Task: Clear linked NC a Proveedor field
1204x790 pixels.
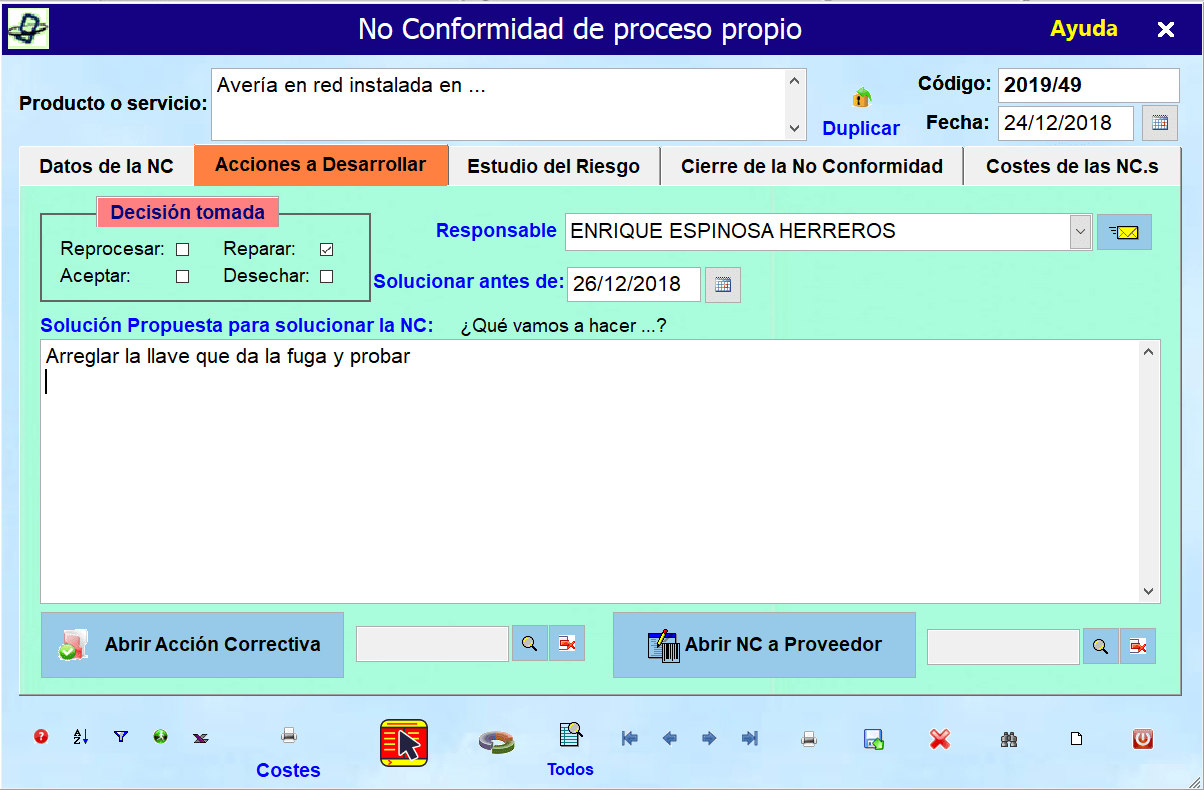Action: 1138,646
